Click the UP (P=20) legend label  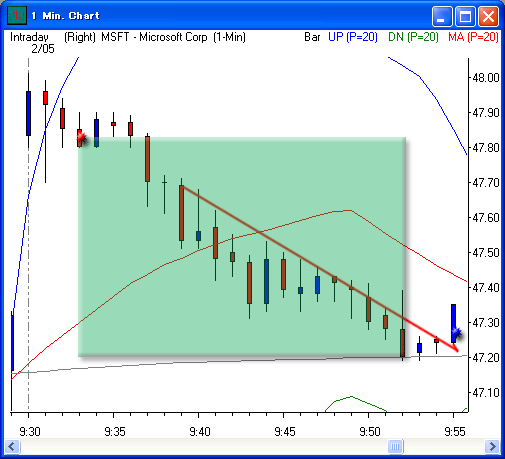tap(353, 37)
